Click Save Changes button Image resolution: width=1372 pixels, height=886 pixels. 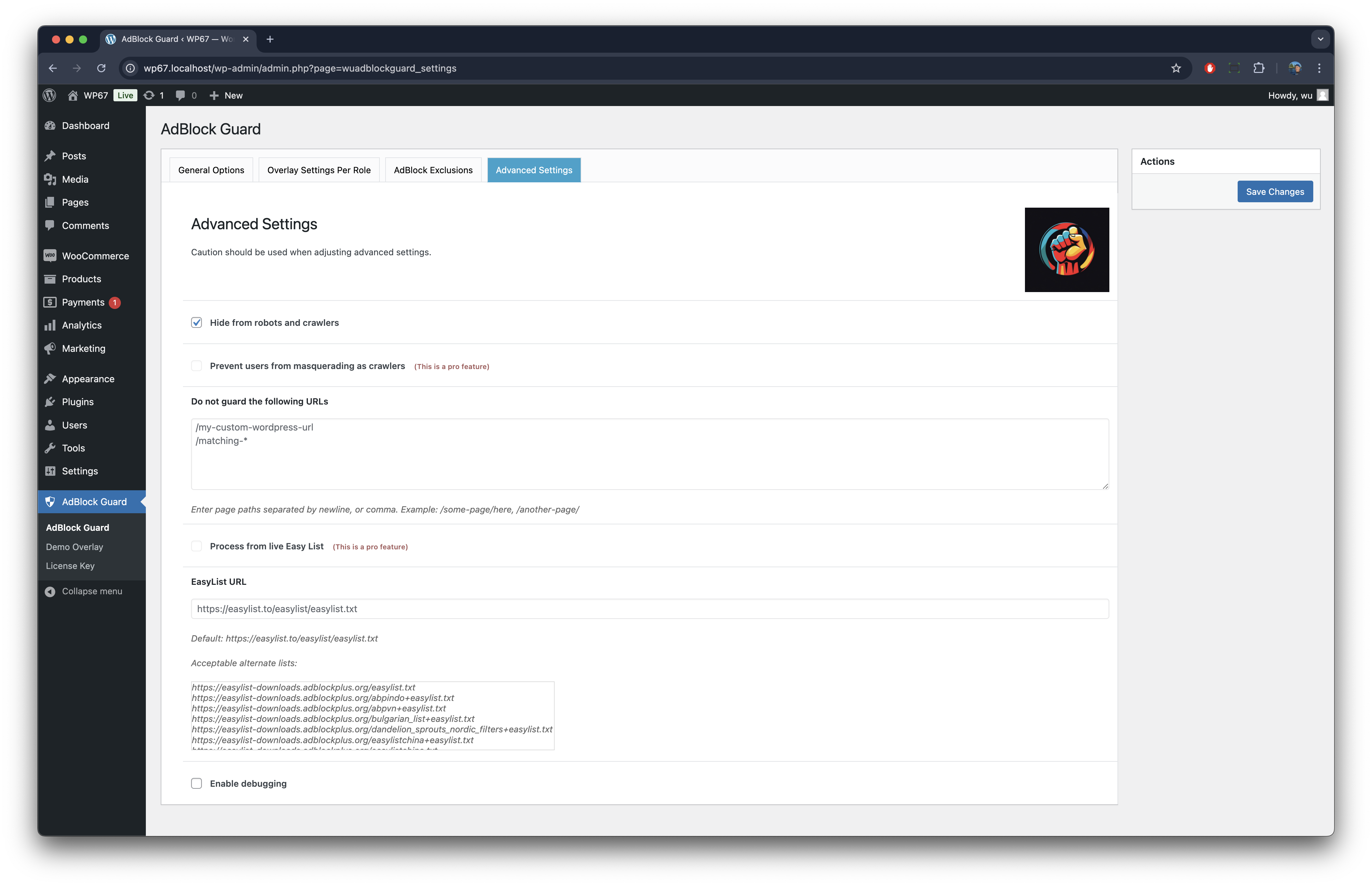pyautogui.click(x=1275, y=191)
